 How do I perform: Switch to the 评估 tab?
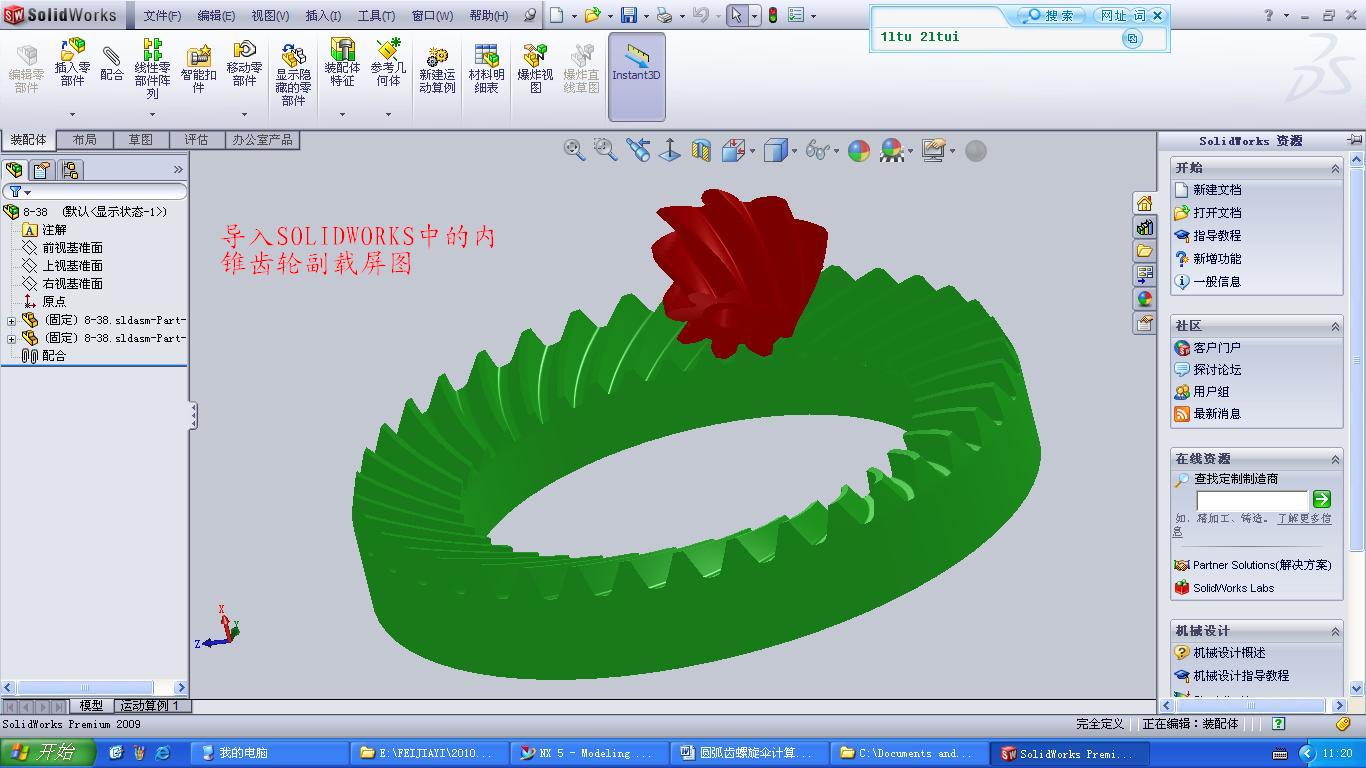click(x=196, y=140)
